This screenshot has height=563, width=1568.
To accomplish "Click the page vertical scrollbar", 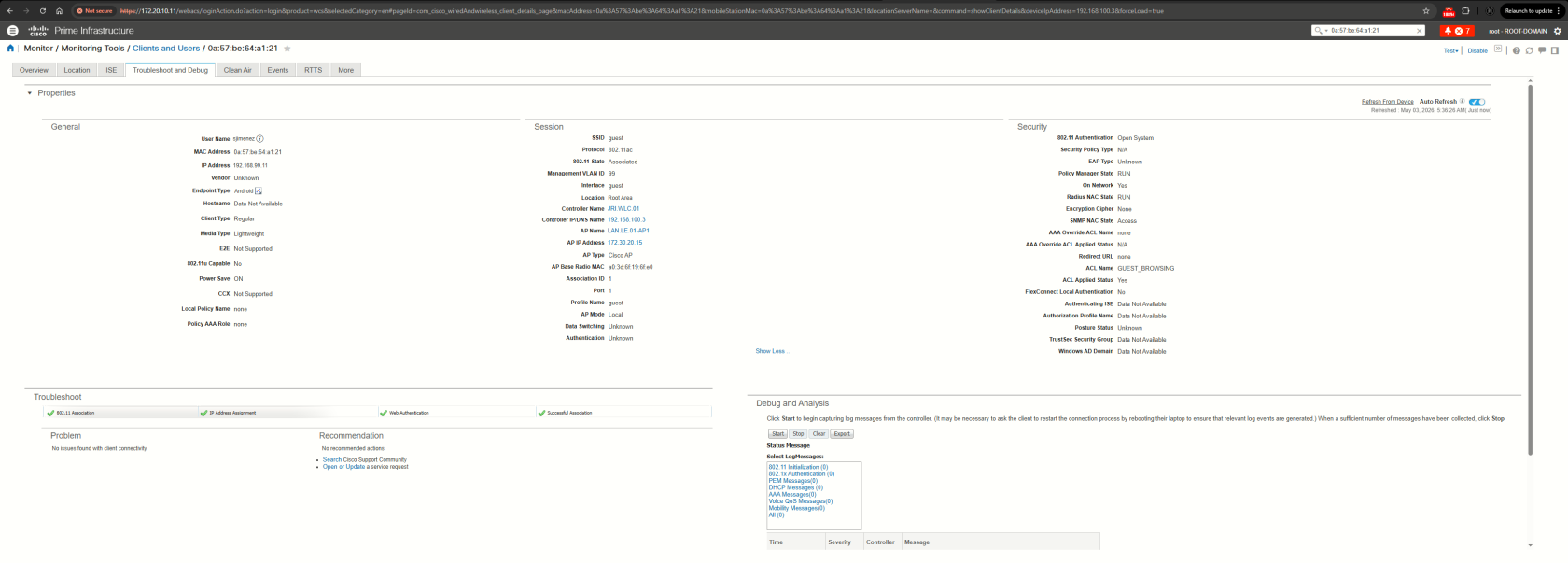I will (x=1529, y=271).
